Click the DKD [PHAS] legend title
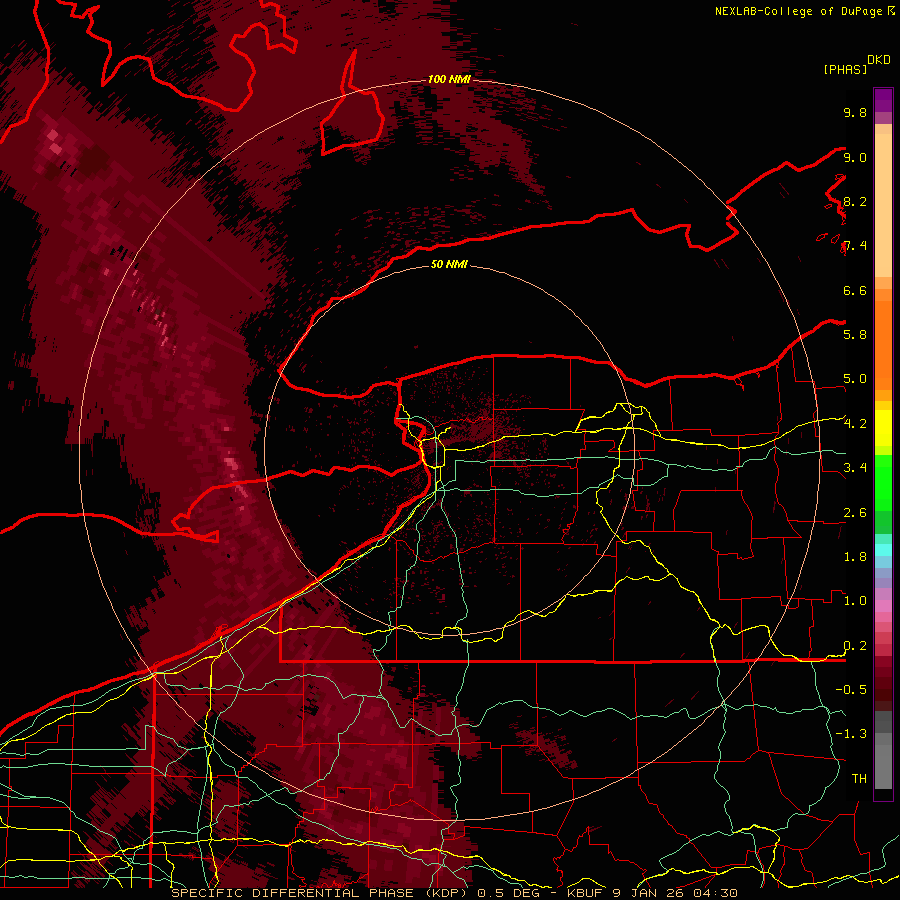900x900 pixels. tap(856, 65)
